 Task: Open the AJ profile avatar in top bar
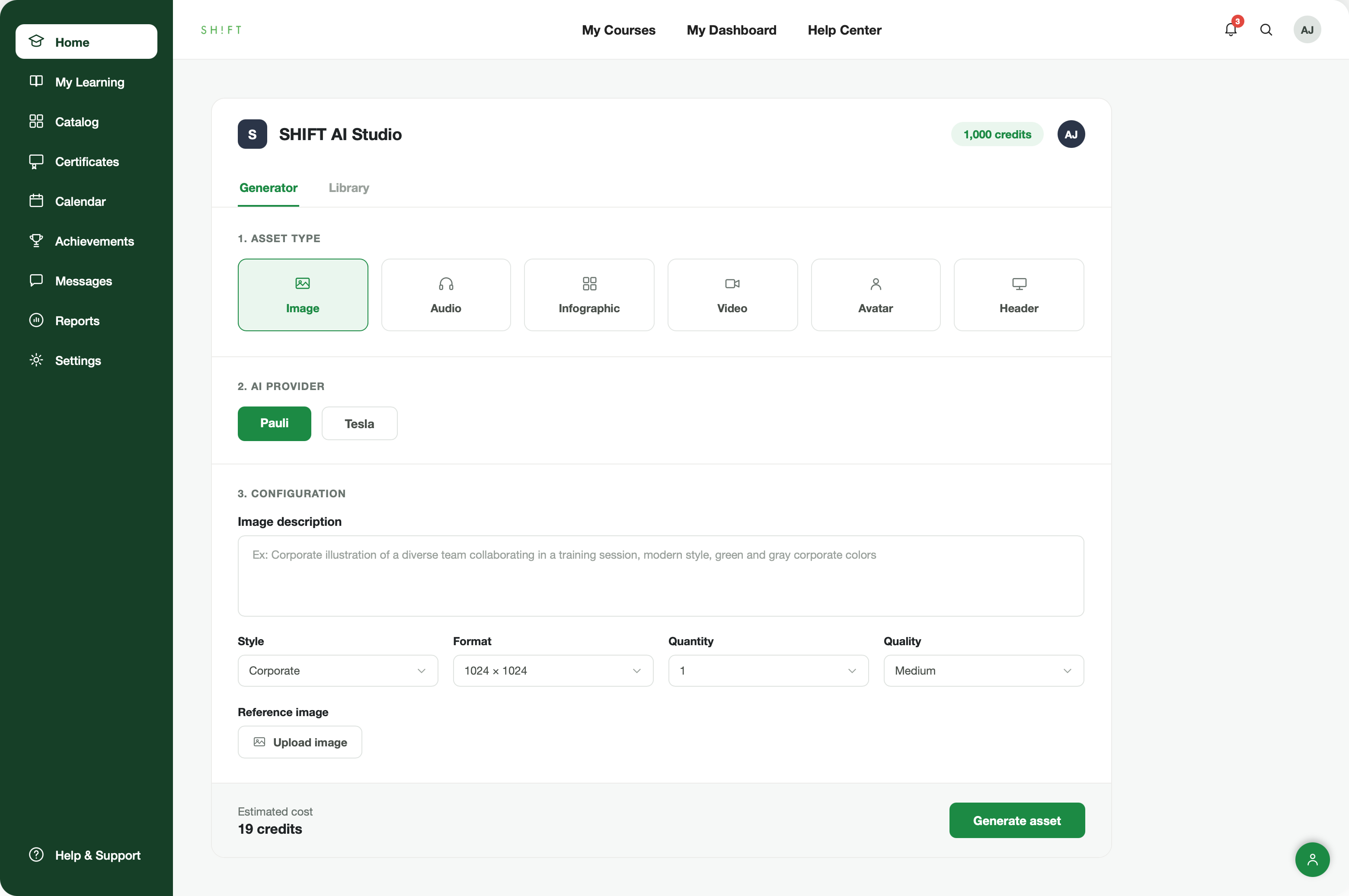point(1307,30)
